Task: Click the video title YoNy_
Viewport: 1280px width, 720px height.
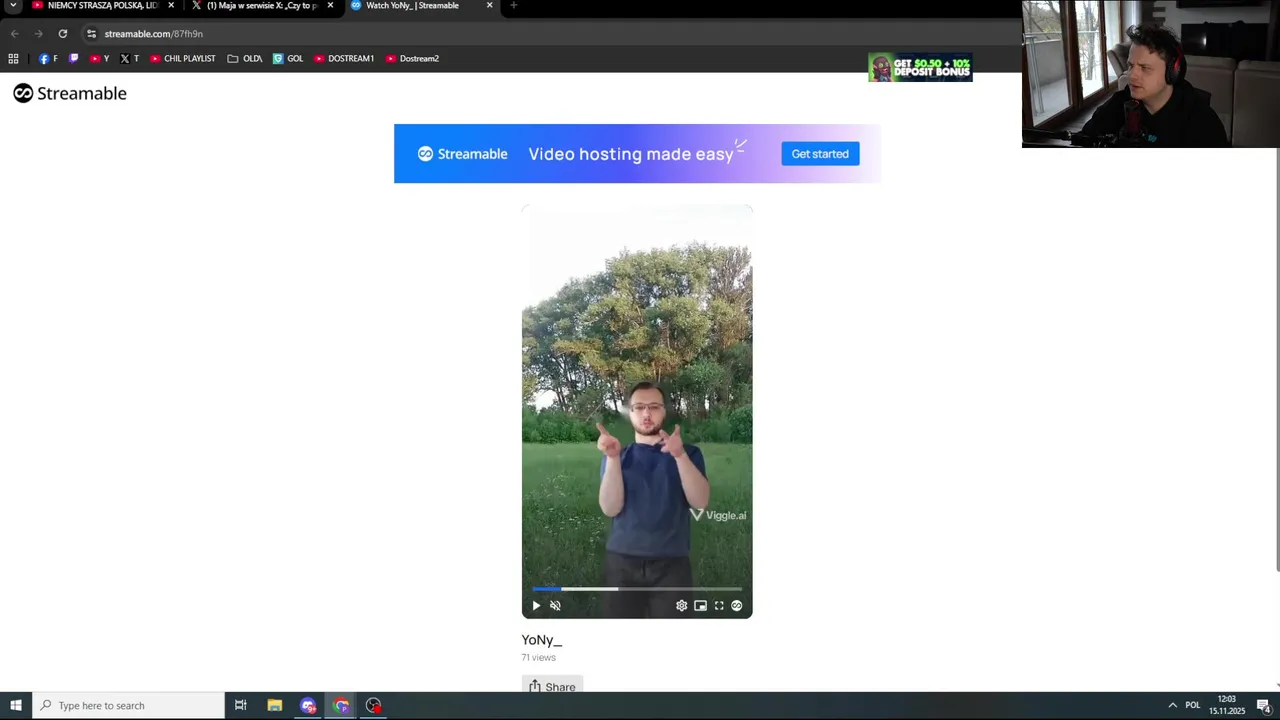Action: (541, 640)
